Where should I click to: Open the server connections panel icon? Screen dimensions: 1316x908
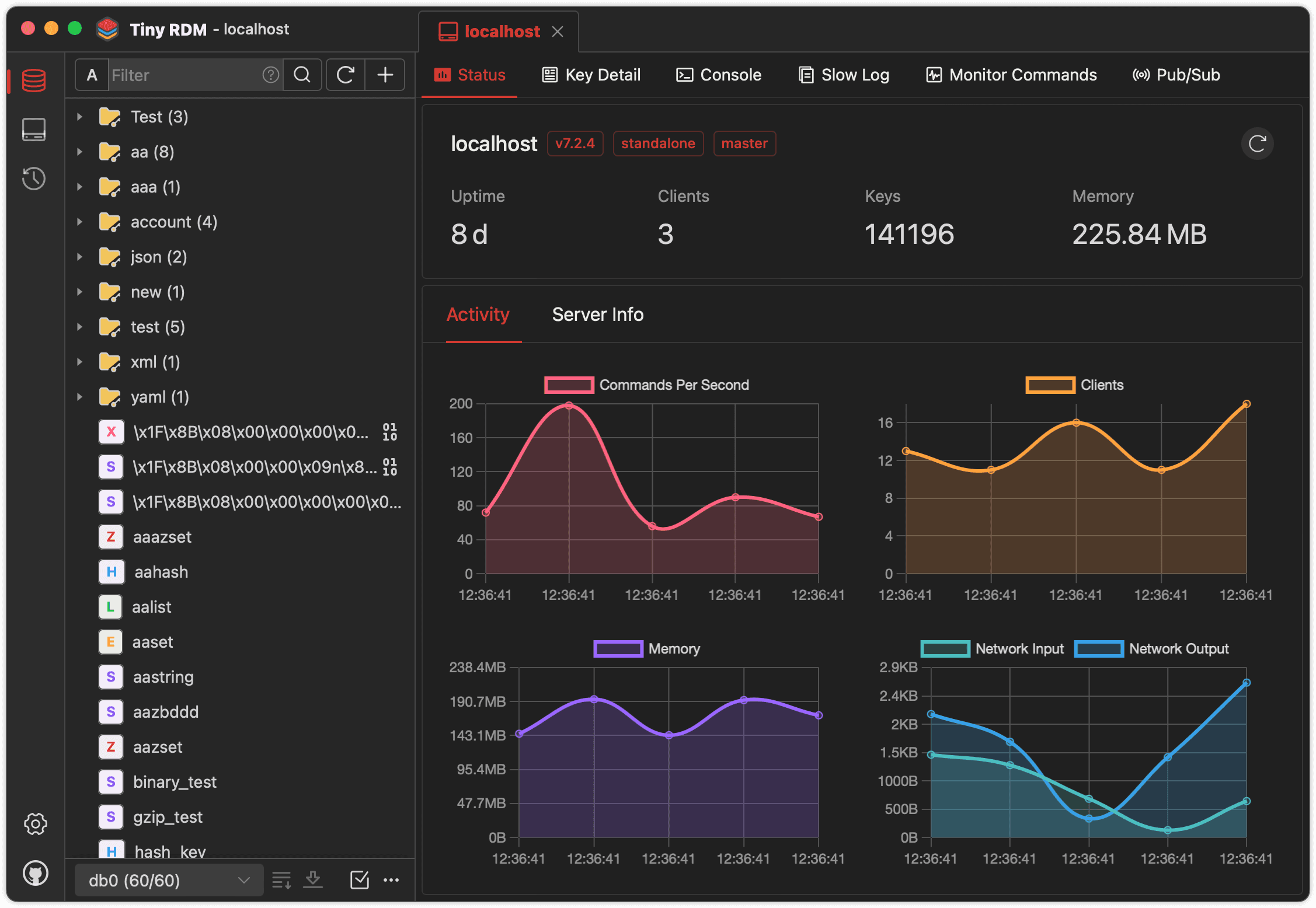point(33,130)
